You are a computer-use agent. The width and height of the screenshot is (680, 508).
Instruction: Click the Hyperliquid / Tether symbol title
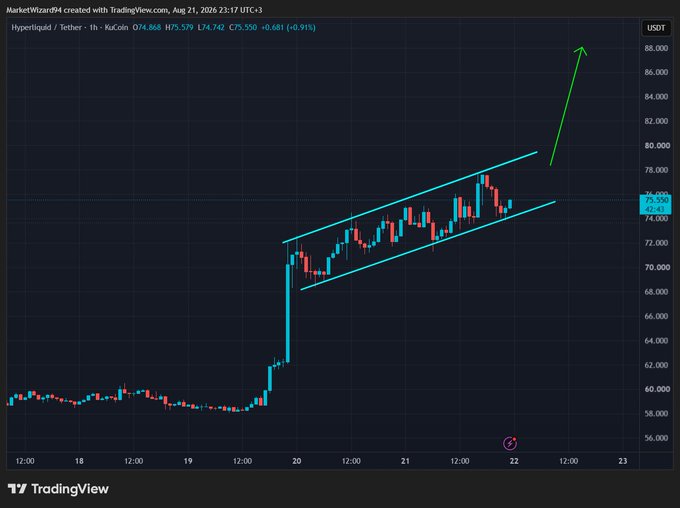pos(46,27)
